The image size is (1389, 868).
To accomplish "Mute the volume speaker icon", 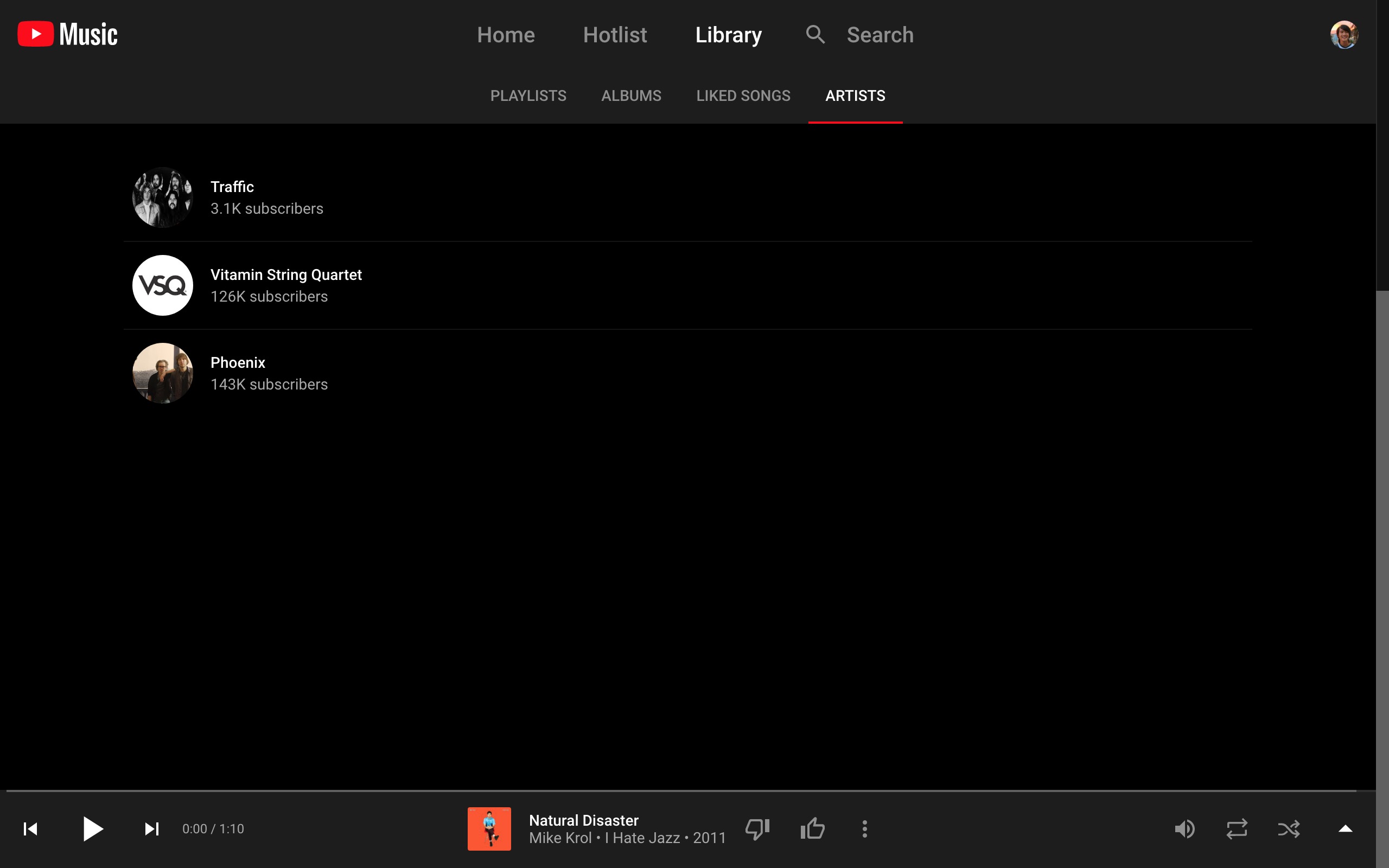I will (1184, 828).
